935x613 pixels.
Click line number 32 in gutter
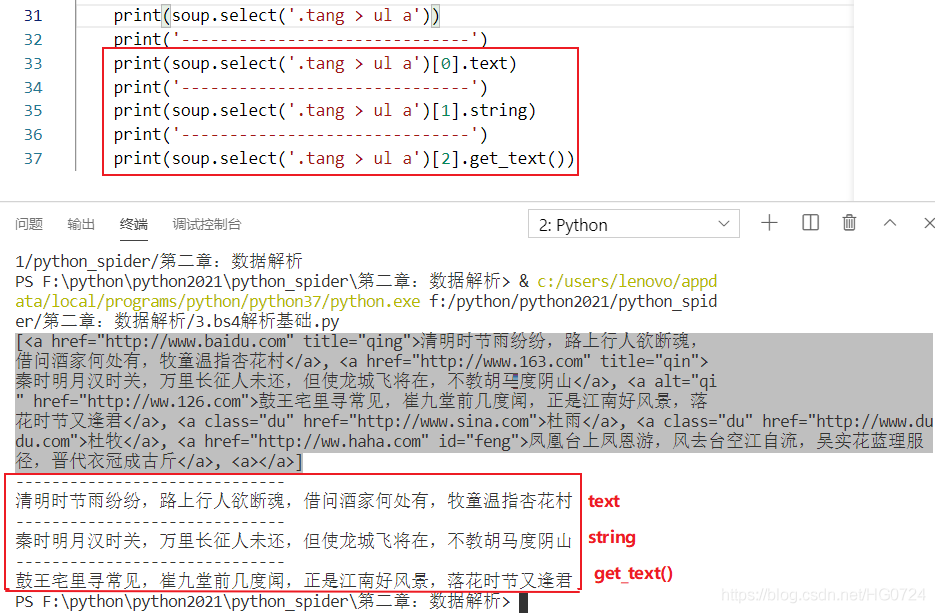[x=33, y=39]
